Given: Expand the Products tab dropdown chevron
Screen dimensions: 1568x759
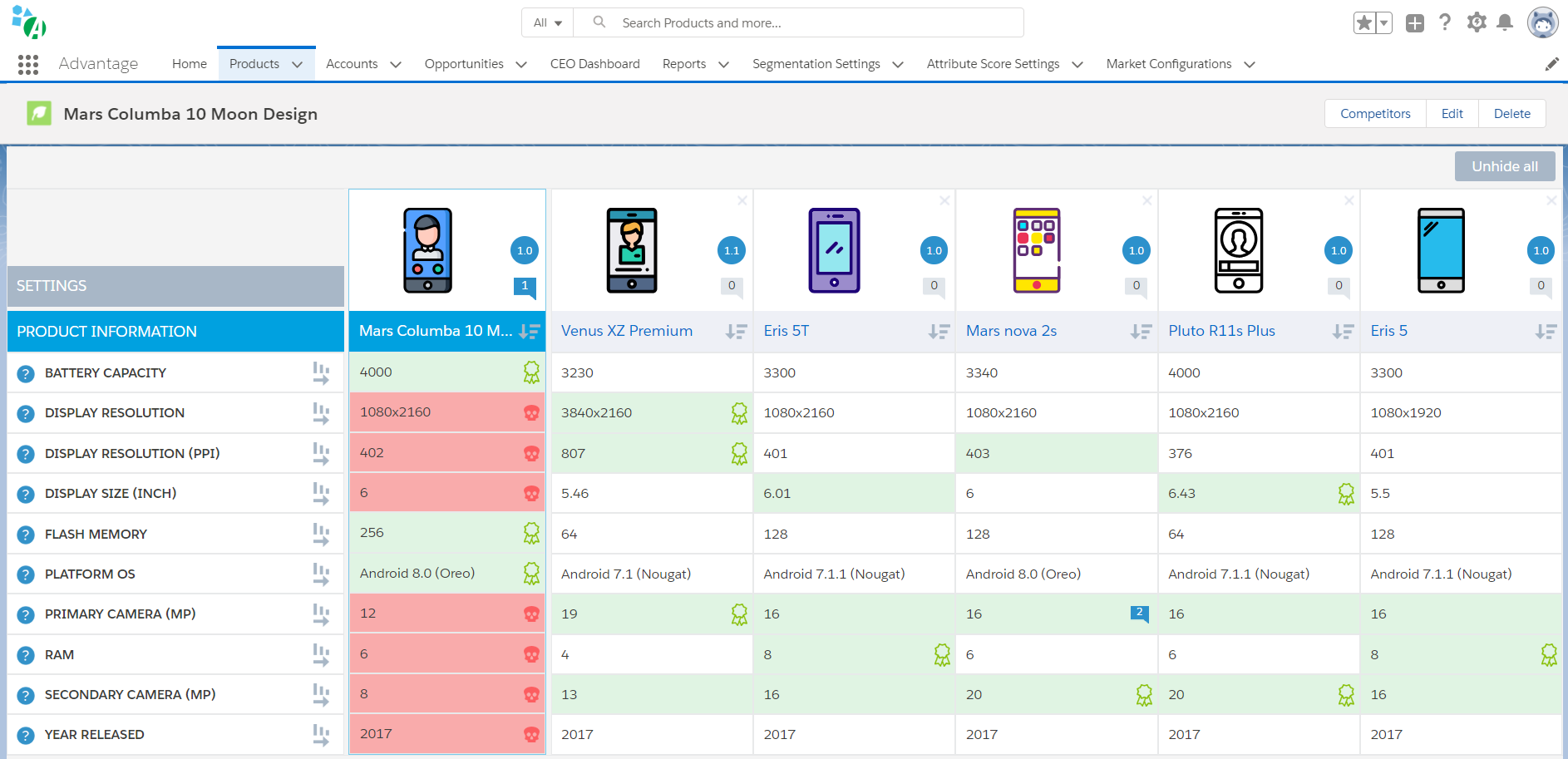Looking at the screenshot, I should 298,65.
